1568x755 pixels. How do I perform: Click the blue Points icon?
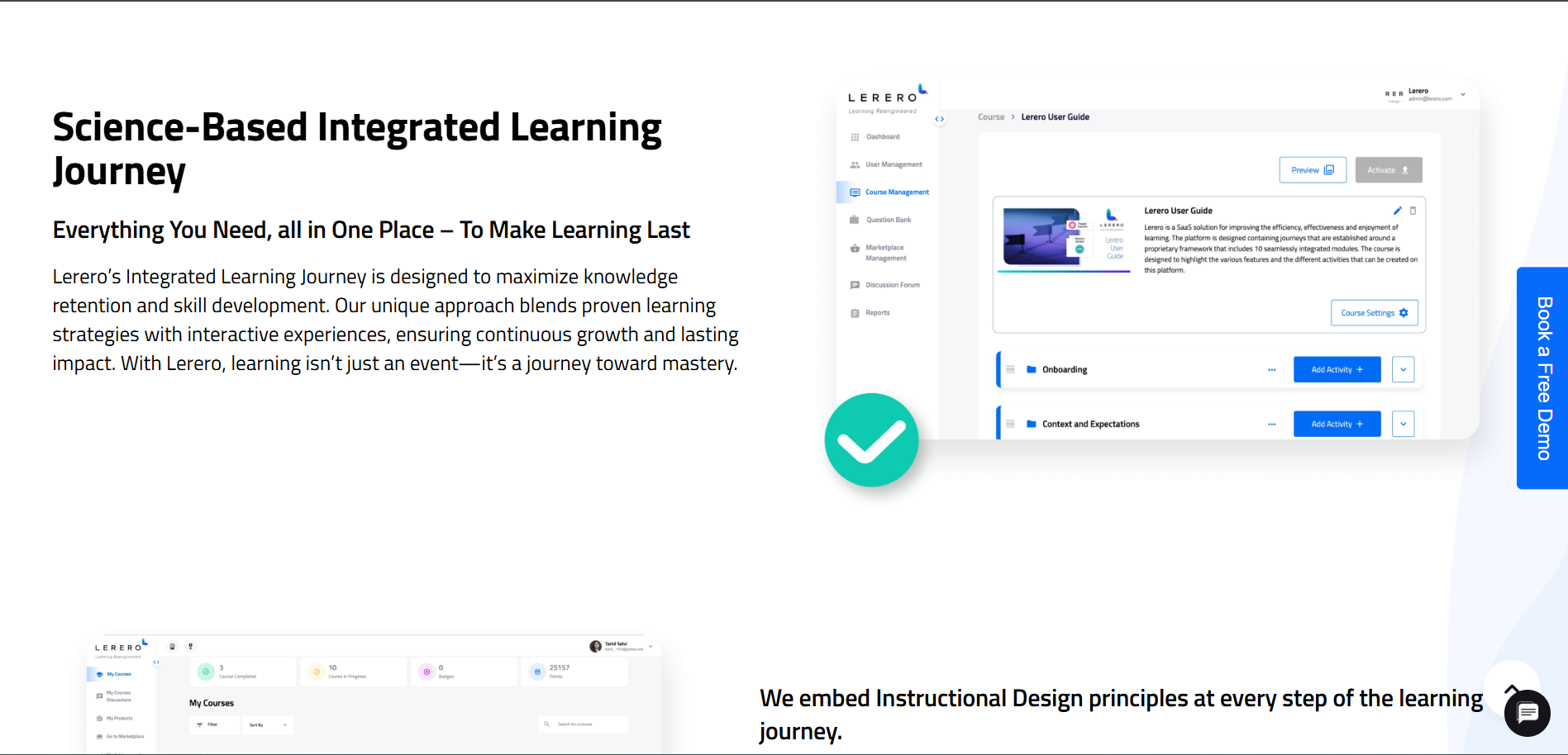(x=537, y=672)
